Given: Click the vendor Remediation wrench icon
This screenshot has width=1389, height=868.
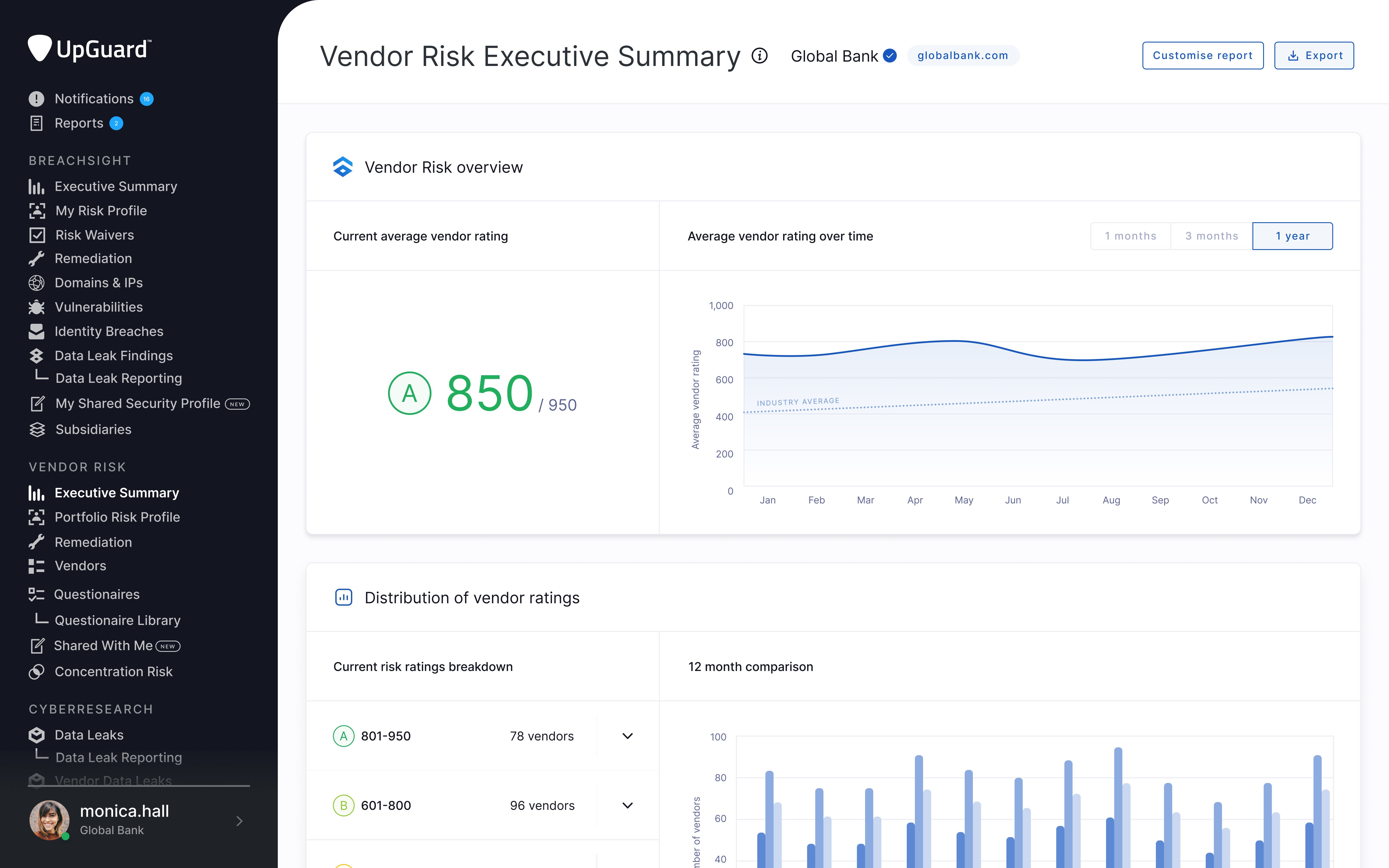Looking at the screenshot, I should pyautogui.click(x=36, y=542).
